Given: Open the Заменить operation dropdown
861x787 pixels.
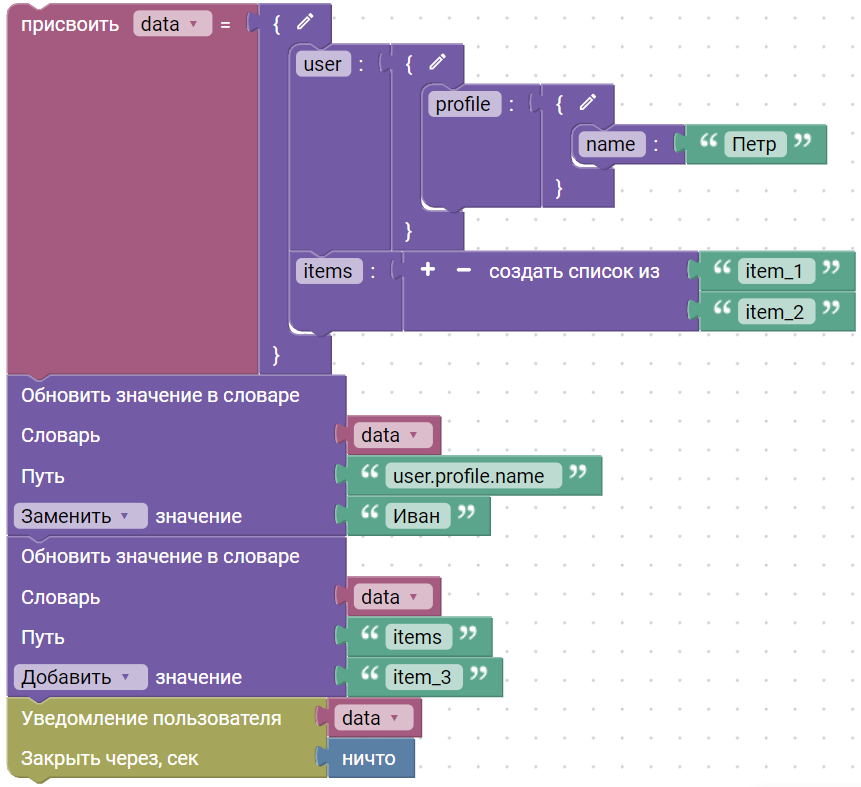Looking at the screenshot, I should click(x=80, y=516).
